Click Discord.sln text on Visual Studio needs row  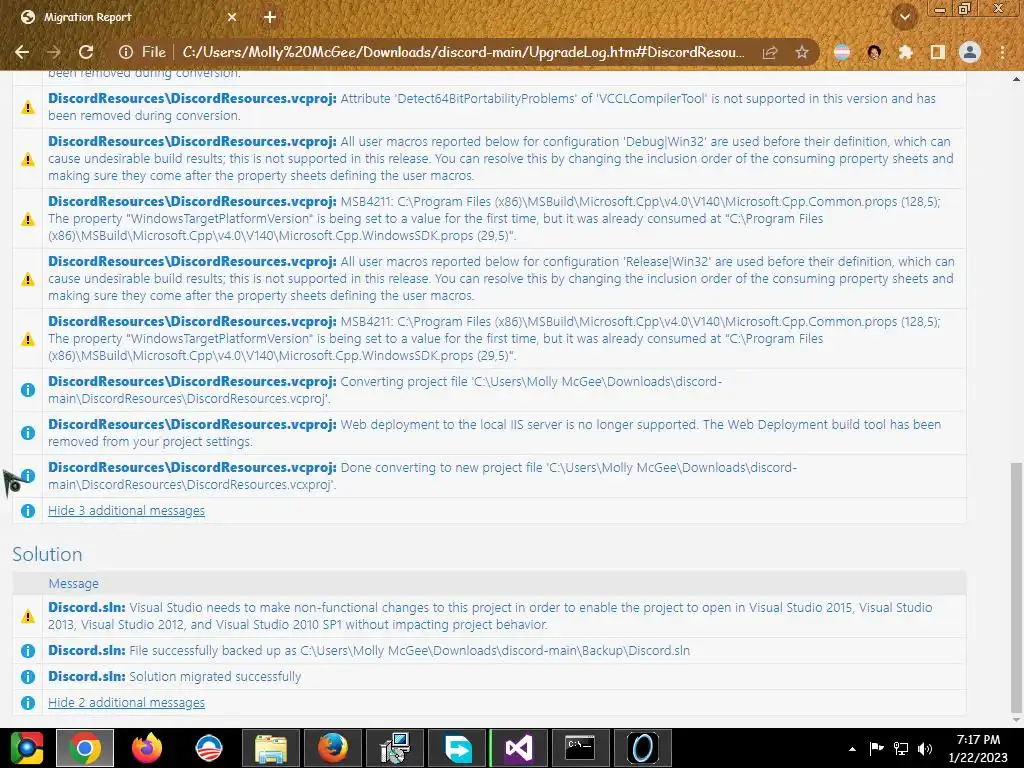(86, 607)
